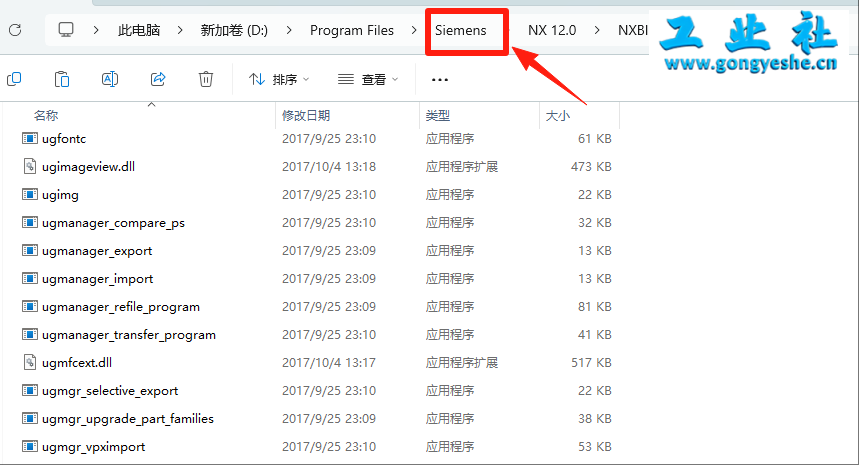This screenshot has height=465, width=859.
Task: Sort by the 大小 column header
Action: (x=558, y=116)
